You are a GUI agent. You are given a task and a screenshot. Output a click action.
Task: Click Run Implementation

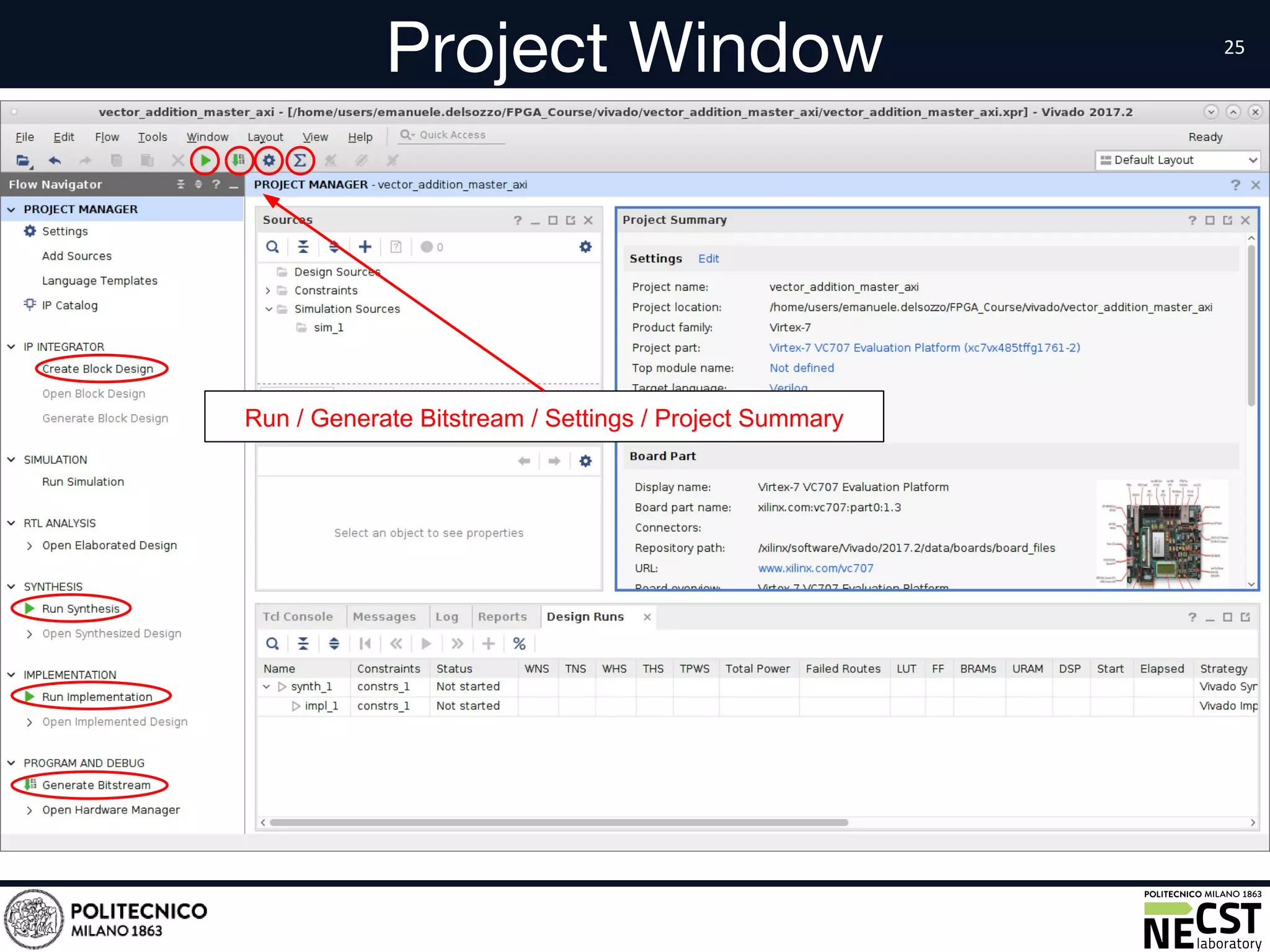tap(97, 697)
